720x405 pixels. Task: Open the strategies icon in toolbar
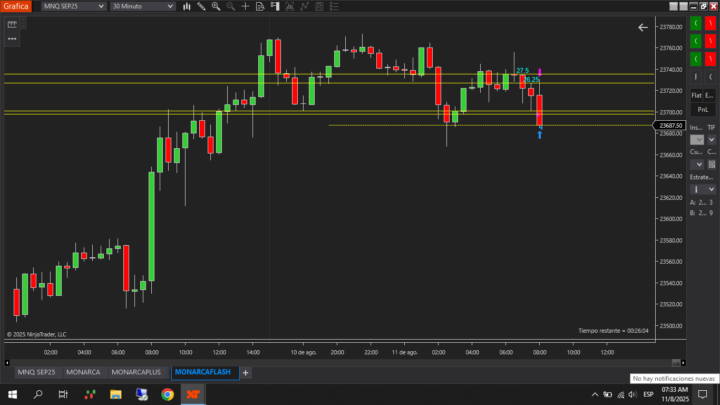tap(319, 6)
